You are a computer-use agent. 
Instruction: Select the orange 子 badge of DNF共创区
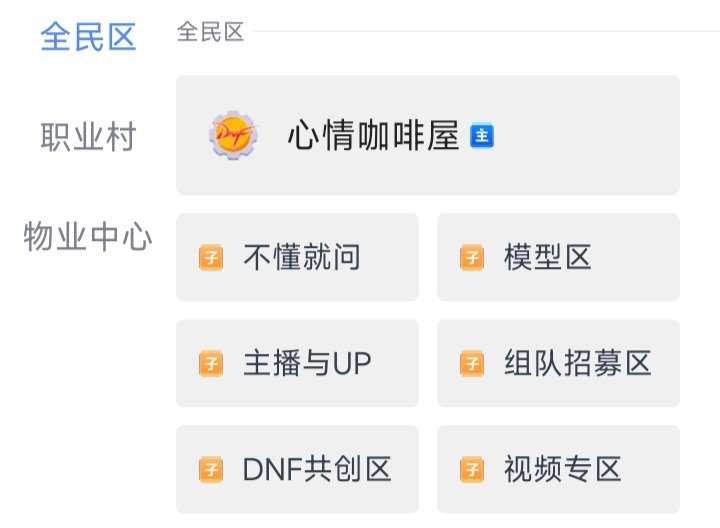point(211,470)
